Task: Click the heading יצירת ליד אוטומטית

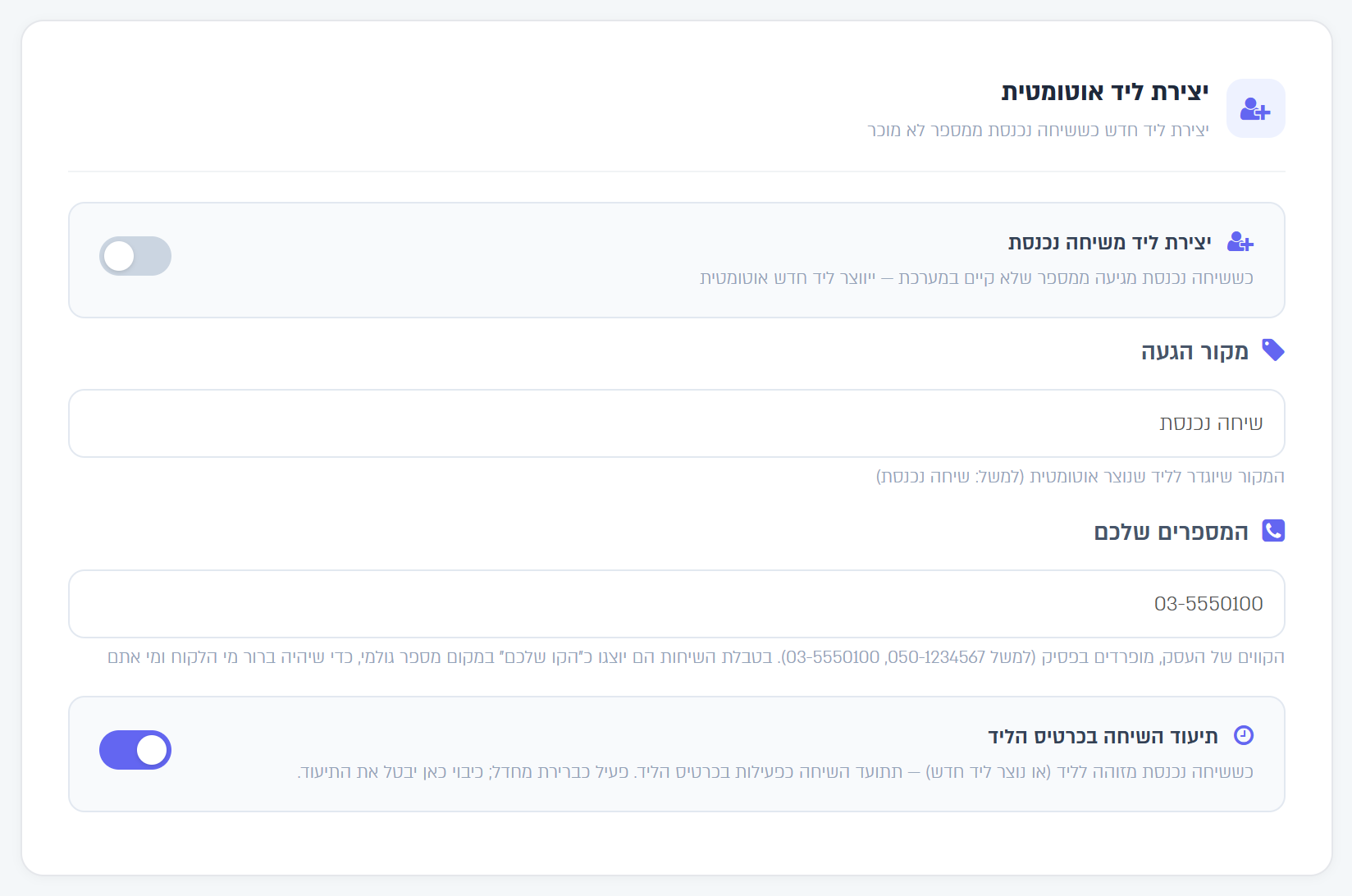Action: (1105, 92)
